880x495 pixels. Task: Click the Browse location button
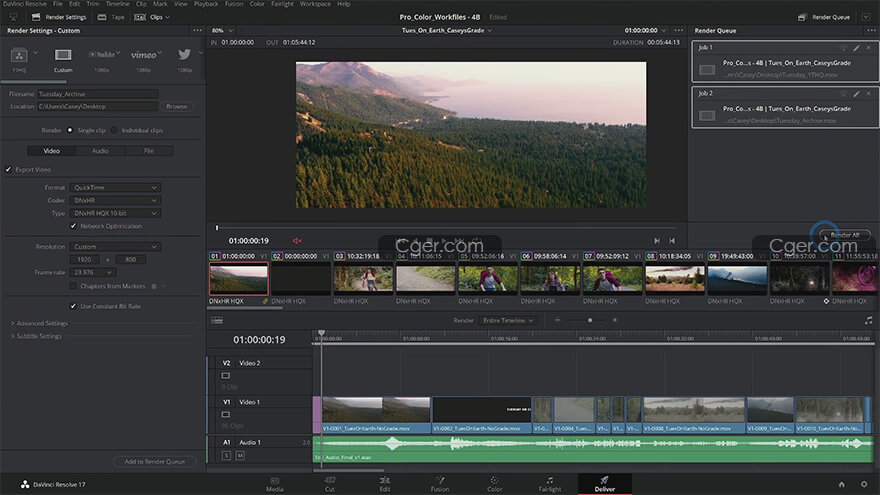pyautogui.click(x=177, y=107)
